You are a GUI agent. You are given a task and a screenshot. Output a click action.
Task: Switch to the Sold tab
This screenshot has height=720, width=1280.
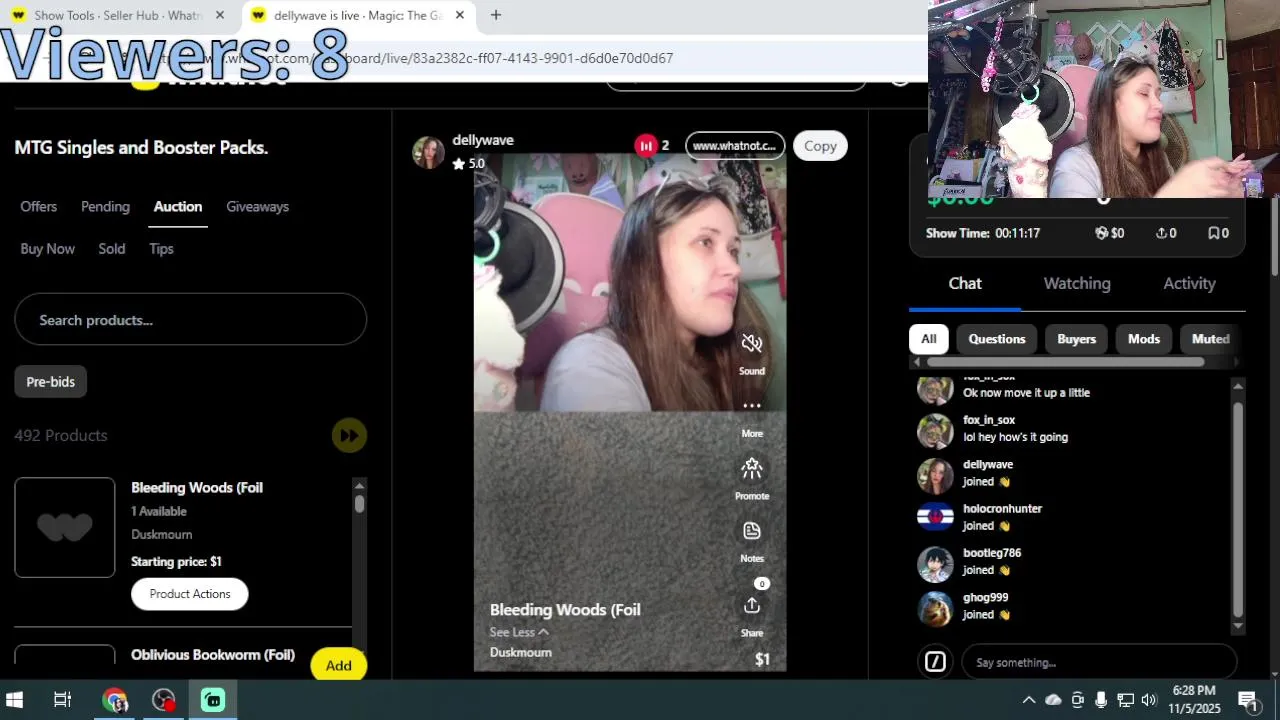coord(112,249)
